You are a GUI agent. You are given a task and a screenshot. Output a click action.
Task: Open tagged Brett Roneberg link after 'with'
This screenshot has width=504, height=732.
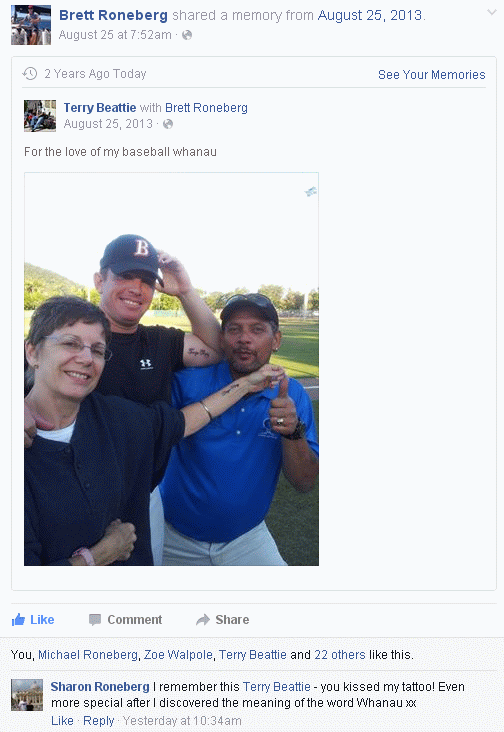(206, 108)
